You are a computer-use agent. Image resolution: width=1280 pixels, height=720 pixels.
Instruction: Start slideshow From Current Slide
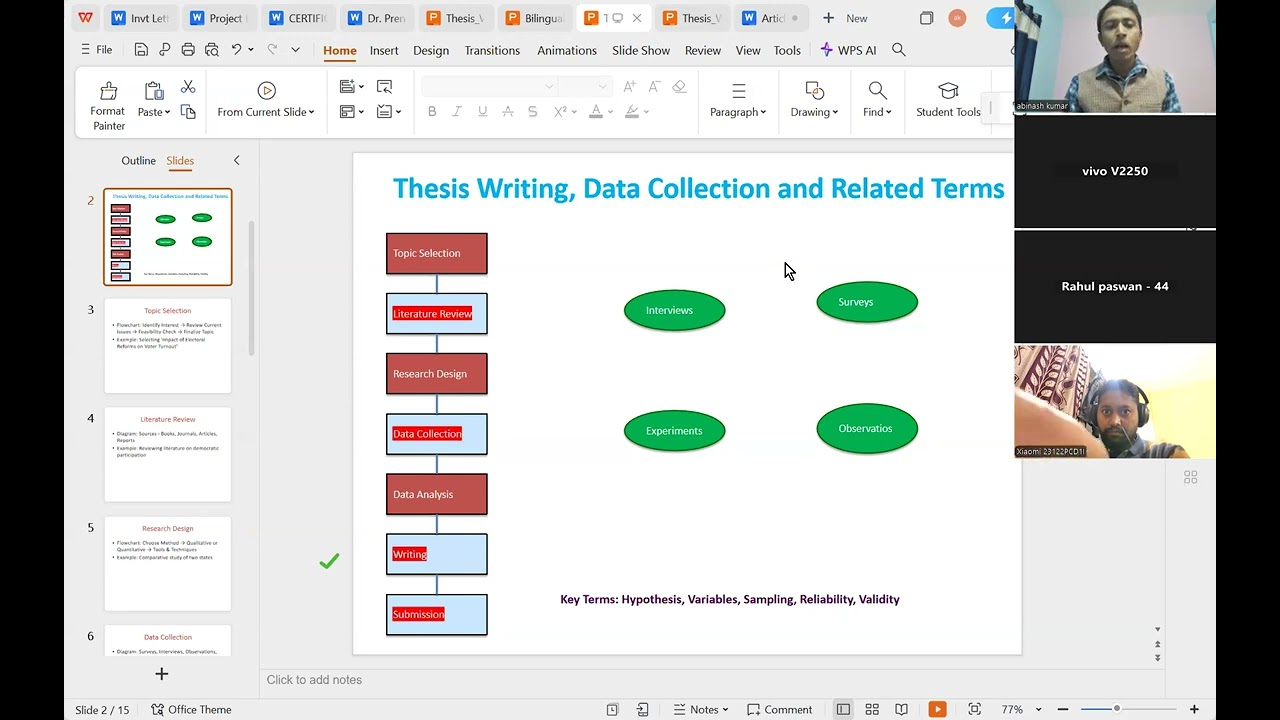coord(266,101)
